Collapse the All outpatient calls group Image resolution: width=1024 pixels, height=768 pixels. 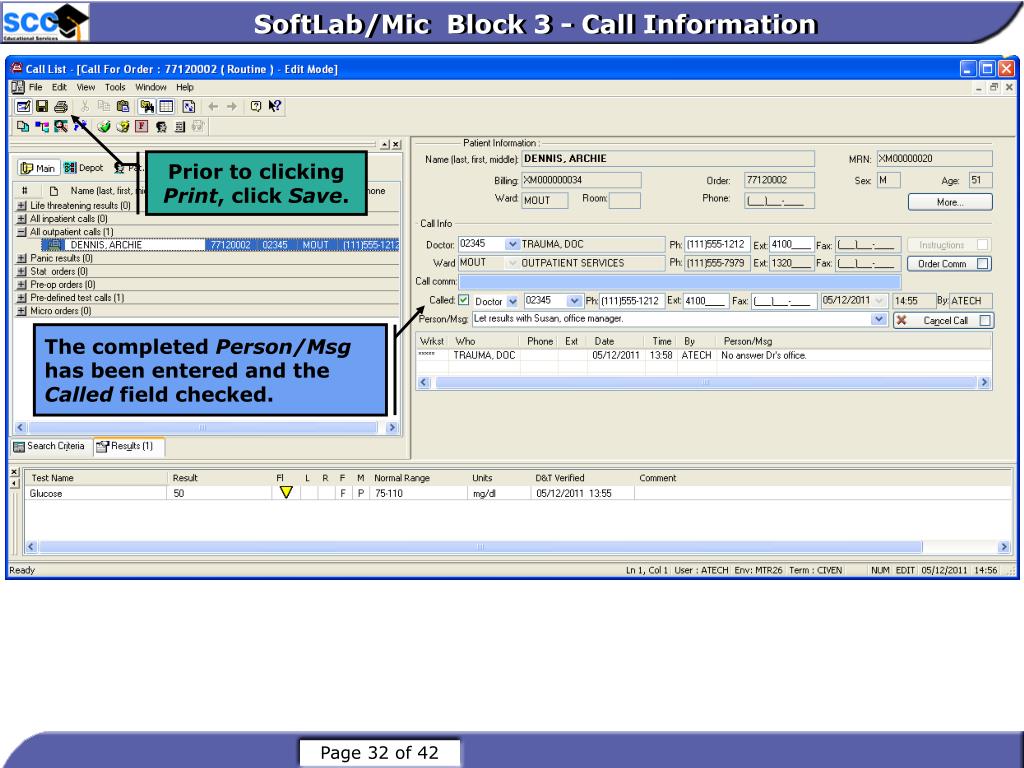point(22,232)
